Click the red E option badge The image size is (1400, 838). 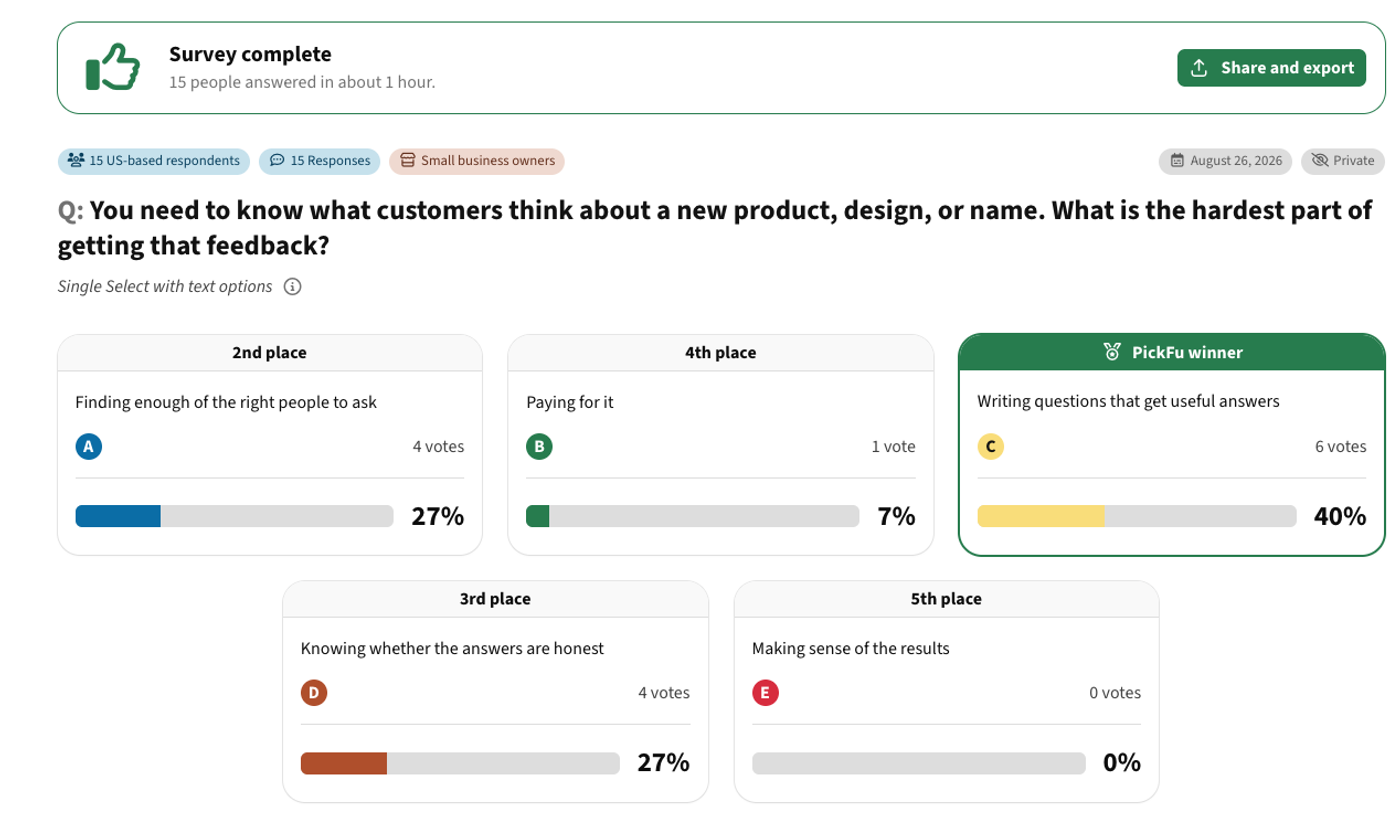coord(765,692)
